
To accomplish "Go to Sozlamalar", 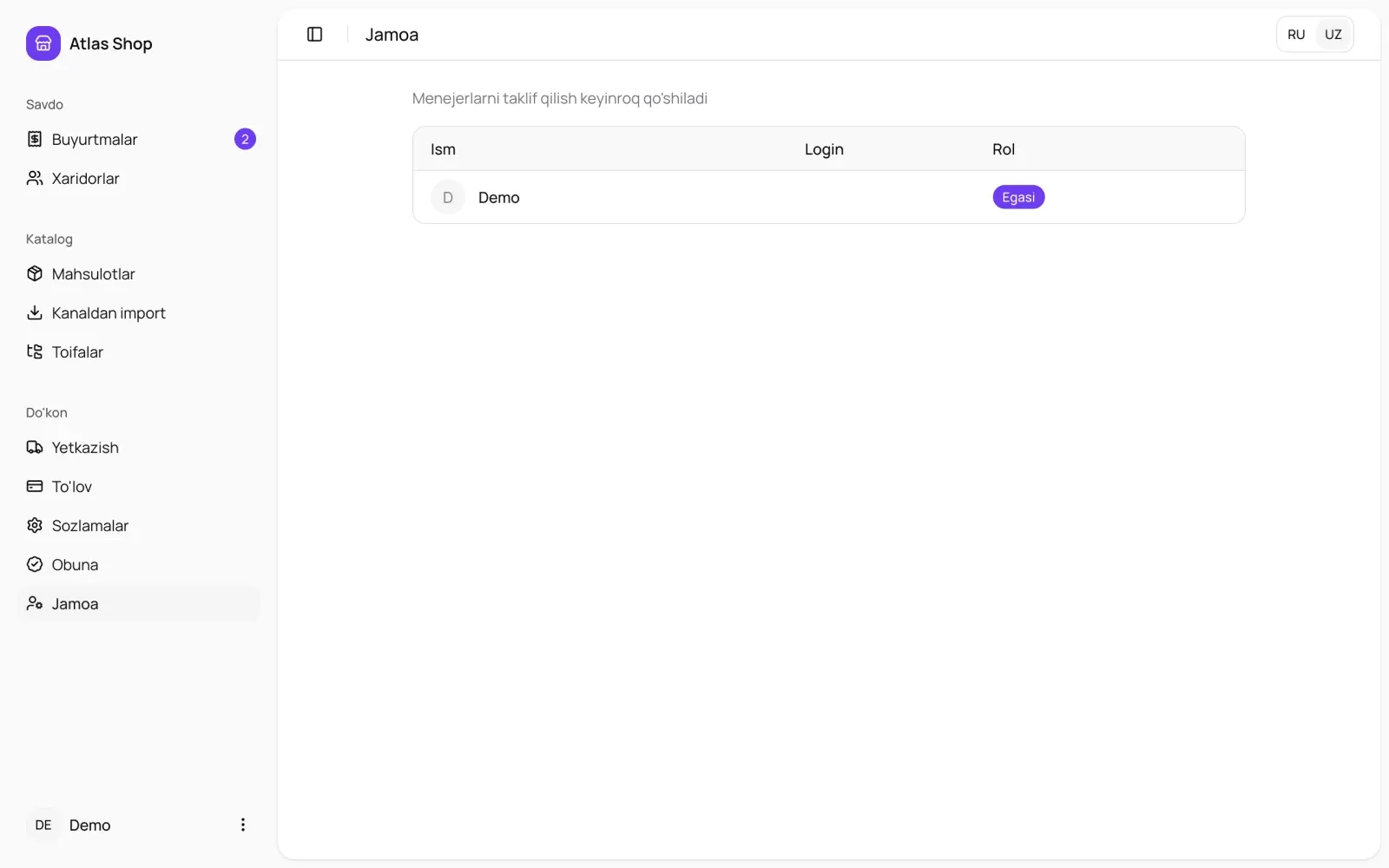I will (x=139, y=525).
